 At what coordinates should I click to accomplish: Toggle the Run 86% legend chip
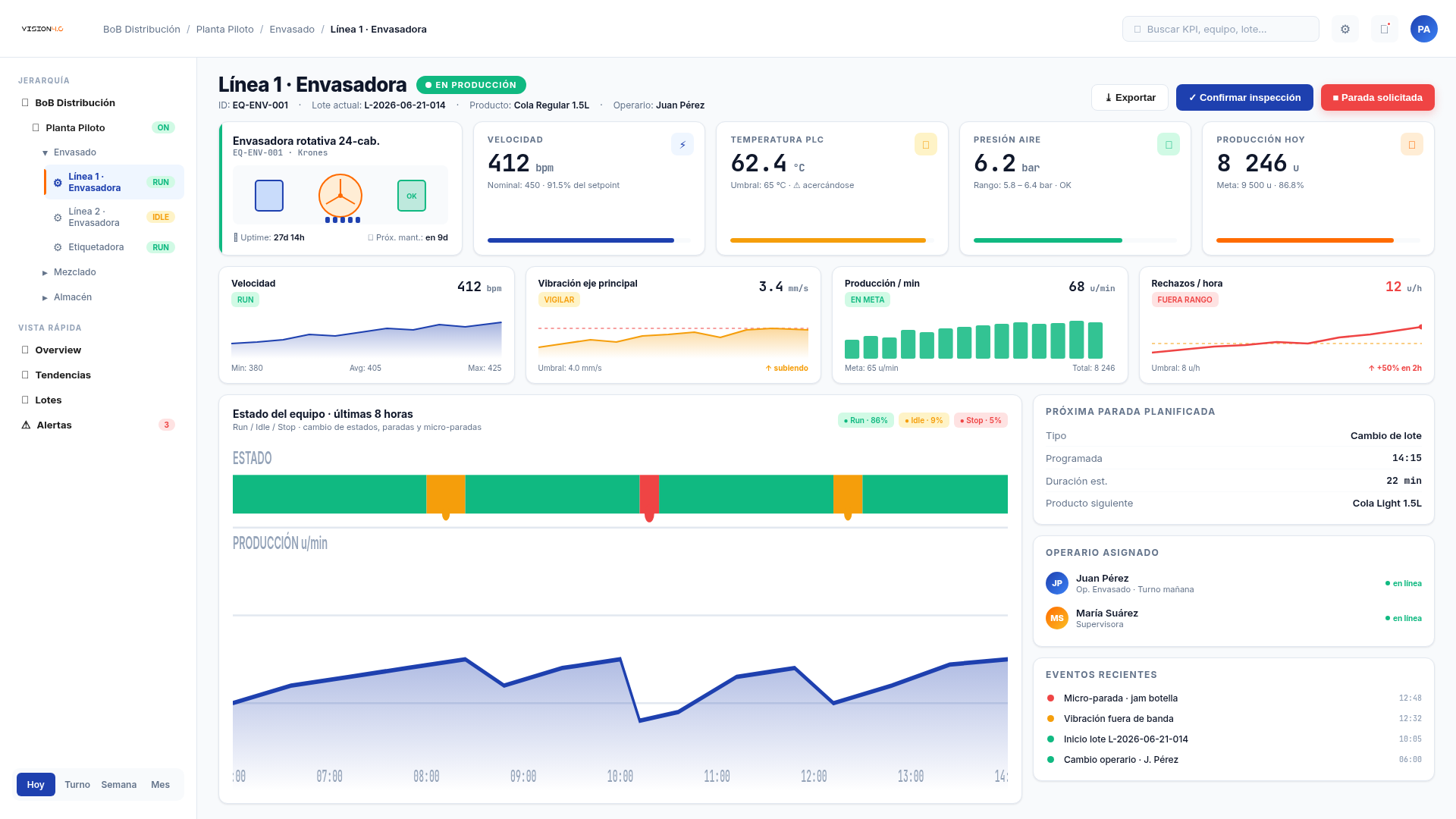pyautogui.click(x=866, y=420)
